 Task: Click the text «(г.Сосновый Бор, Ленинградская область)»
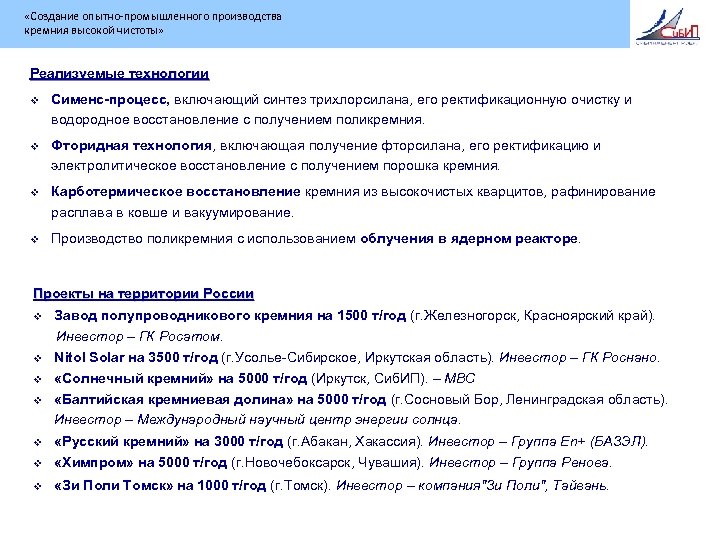pos(529,399)
